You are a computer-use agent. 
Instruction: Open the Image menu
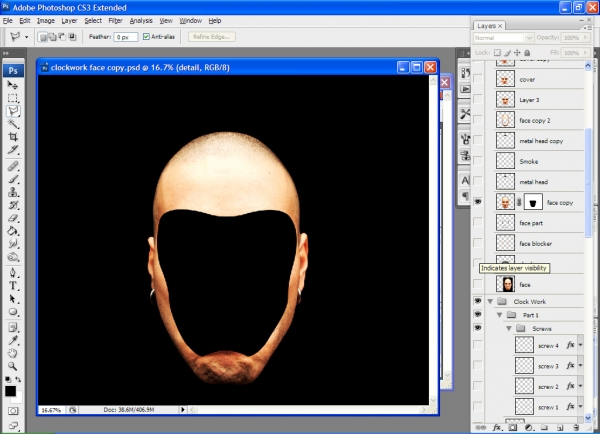coord(46,21)
